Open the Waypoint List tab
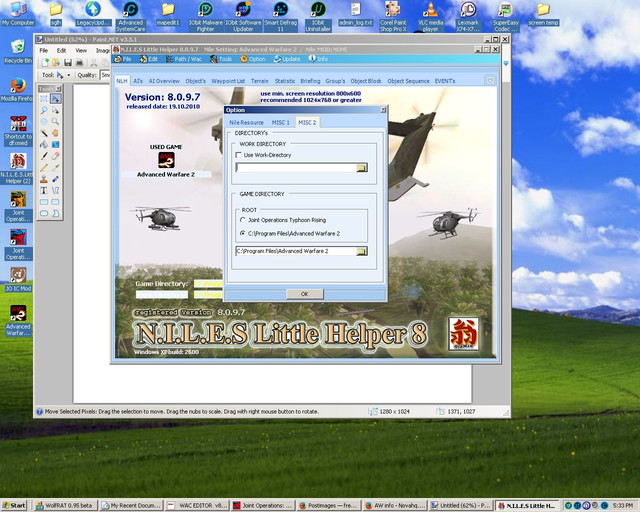640x512 pixels. tap(228, 81)
